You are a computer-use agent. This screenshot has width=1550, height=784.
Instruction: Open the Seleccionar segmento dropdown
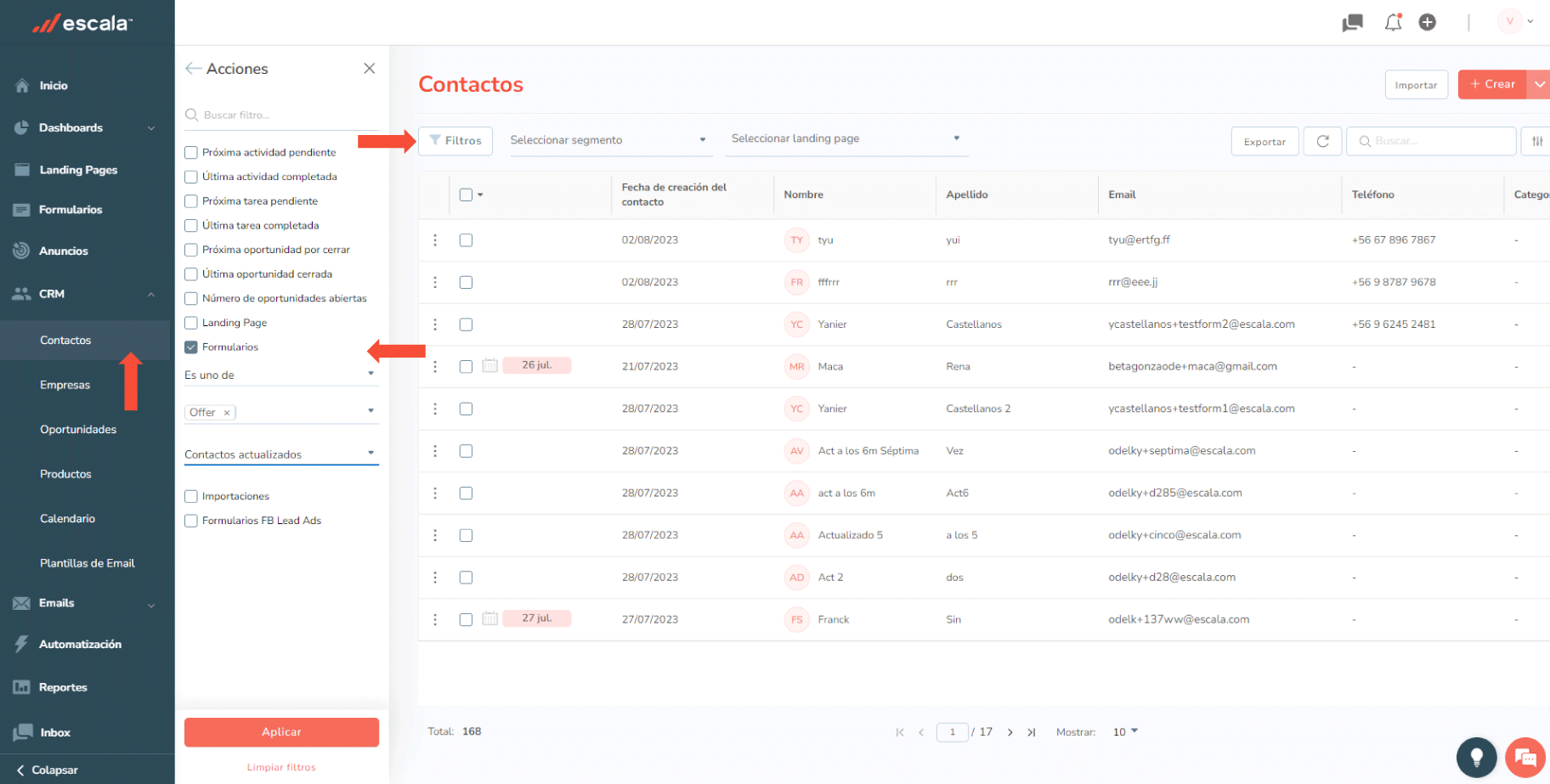[x=608, y=140]
